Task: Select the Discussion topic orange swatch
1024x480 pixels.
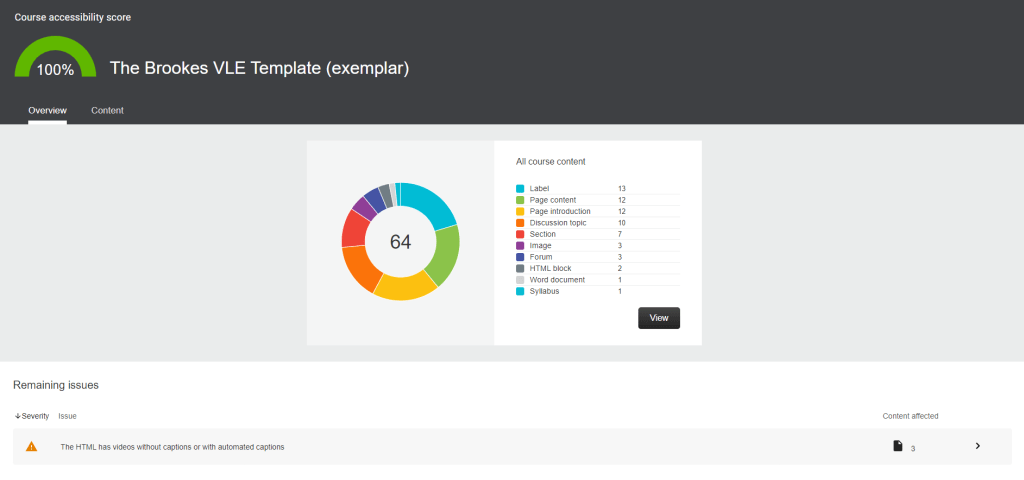Action: pos(520,223)
